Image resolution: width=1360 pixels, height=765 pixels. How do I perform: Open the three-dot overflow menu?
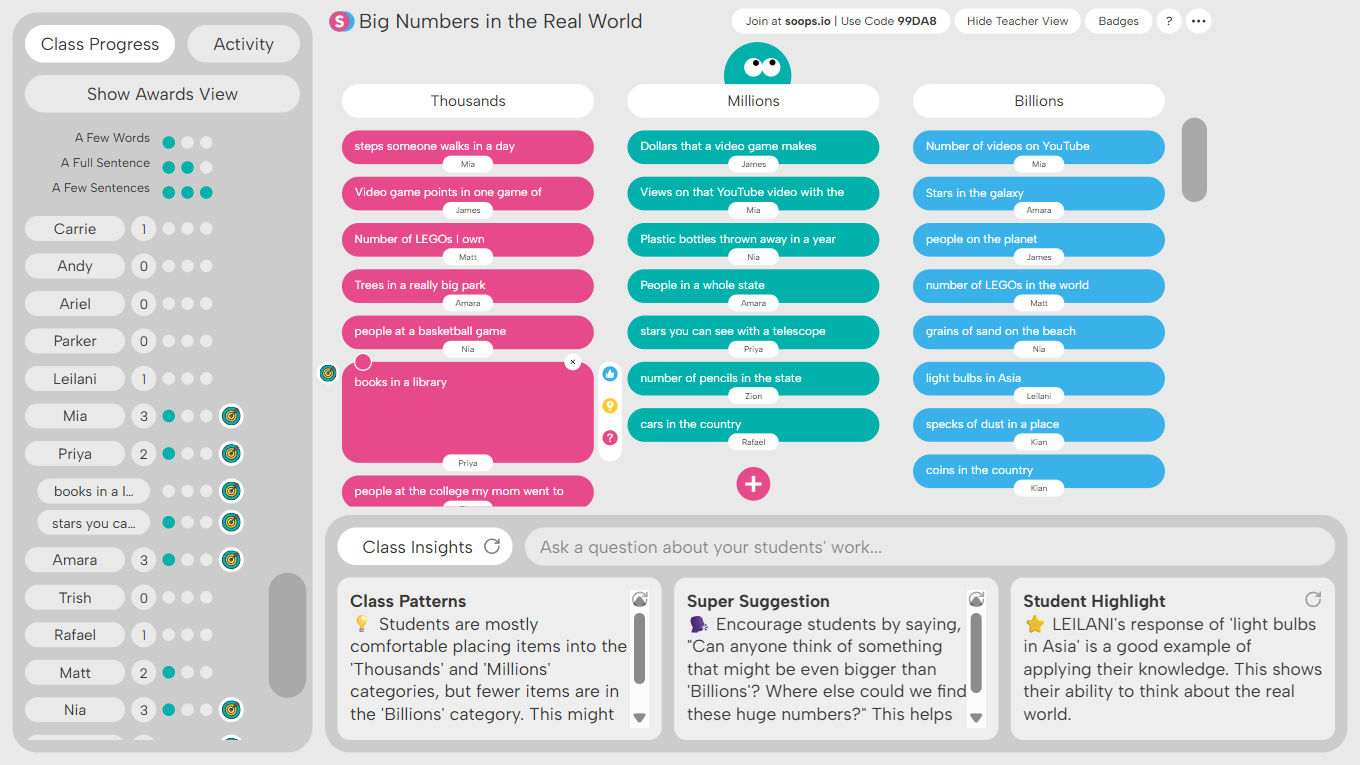pyautogui.click(x=1198, y=20)
